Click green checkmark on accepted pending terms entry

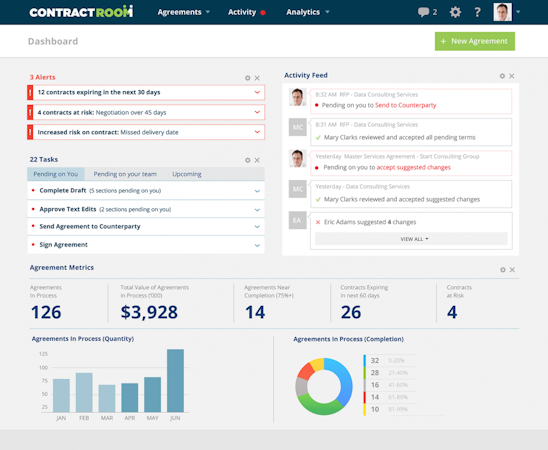click(318, 138)
